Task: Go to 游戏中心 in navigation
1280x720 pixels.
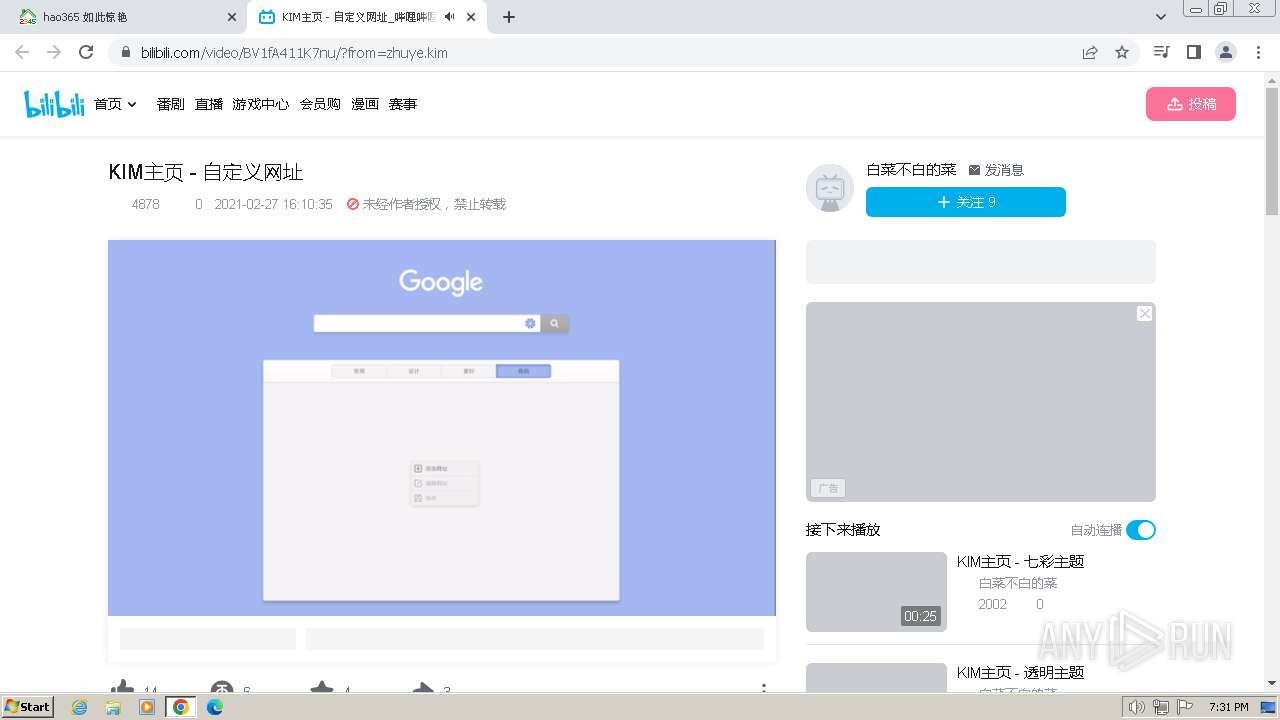Action: pos(260,104)
